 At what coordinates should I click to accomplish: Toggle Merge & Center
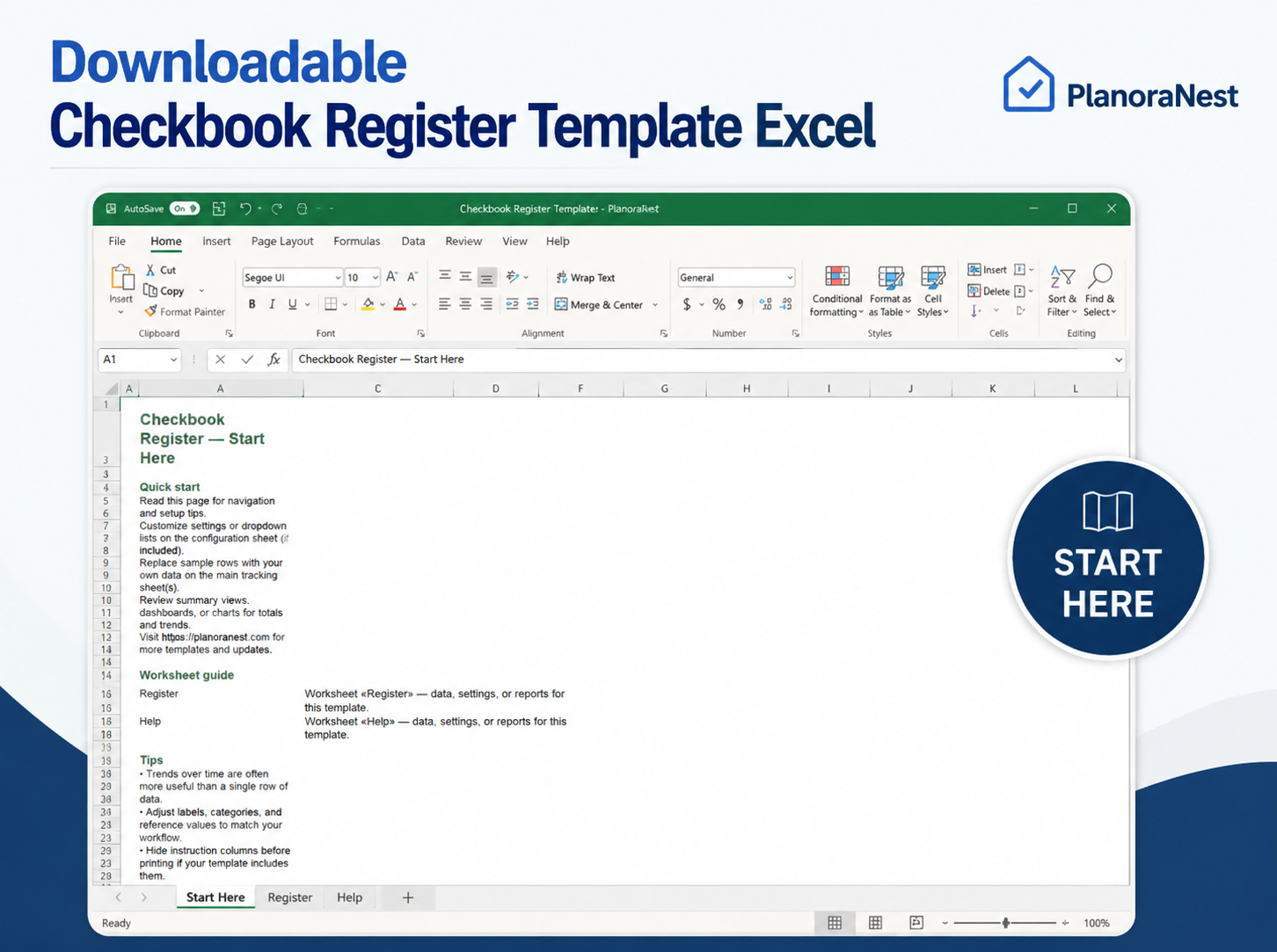tap(599, 304)
